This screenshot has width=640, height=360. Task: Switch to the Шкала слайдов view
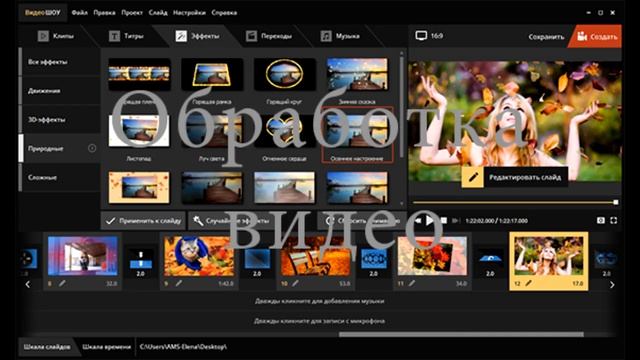tap(47, 347)
